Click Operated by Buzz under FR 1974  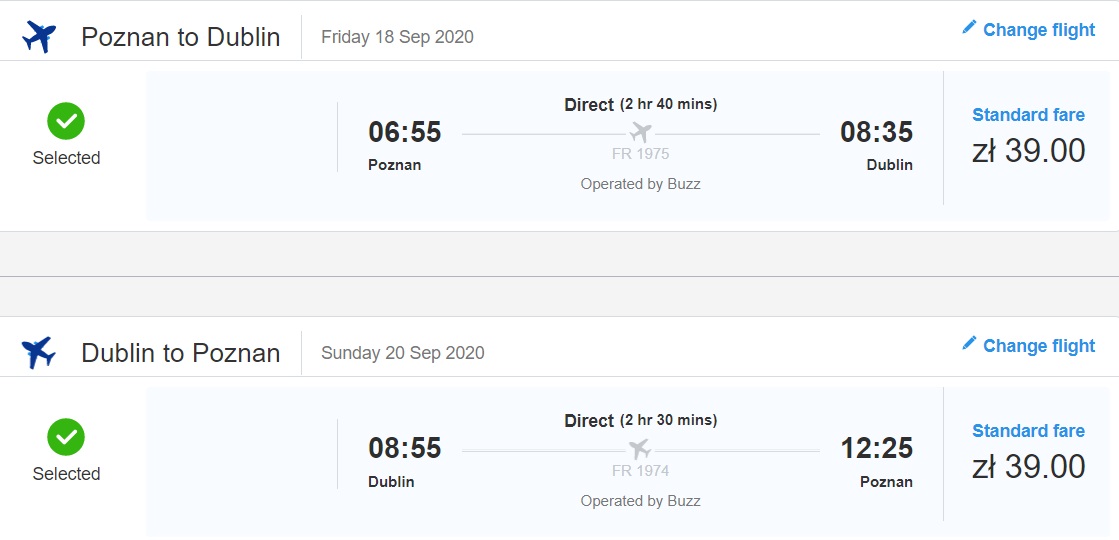click(x=640, y=501)
